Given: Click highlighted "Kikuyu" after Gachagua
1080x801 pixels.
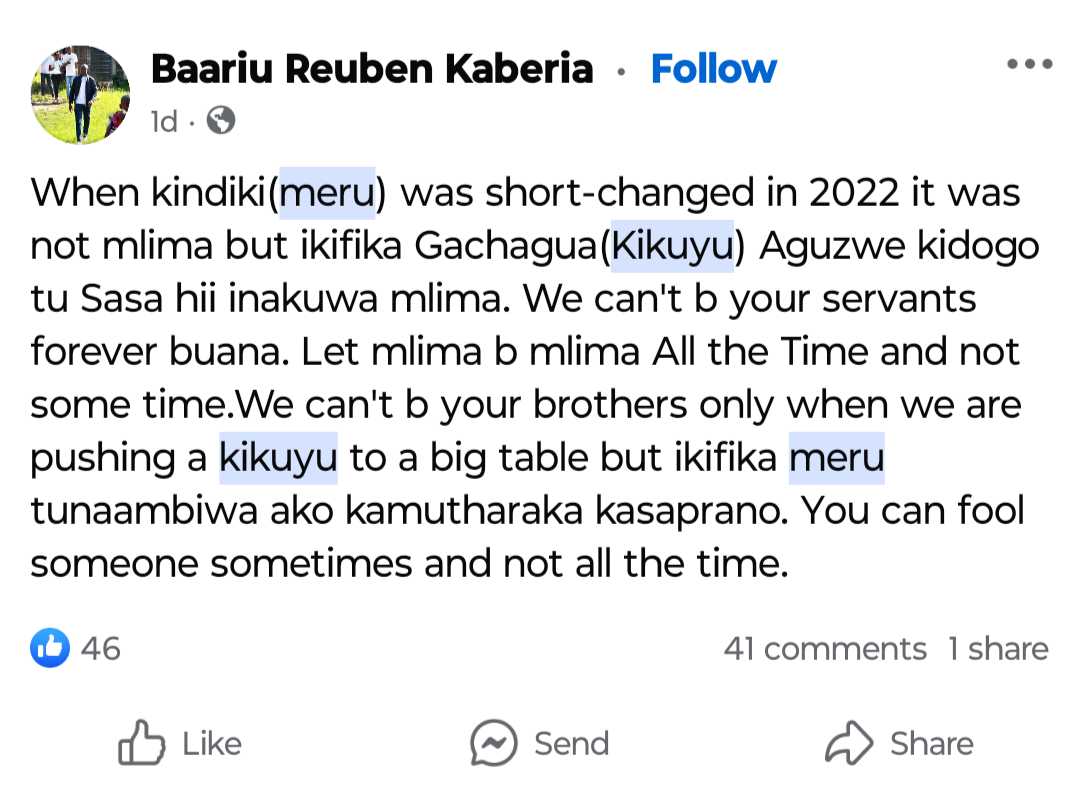Looking at the screenshot, I should [672, 245].
